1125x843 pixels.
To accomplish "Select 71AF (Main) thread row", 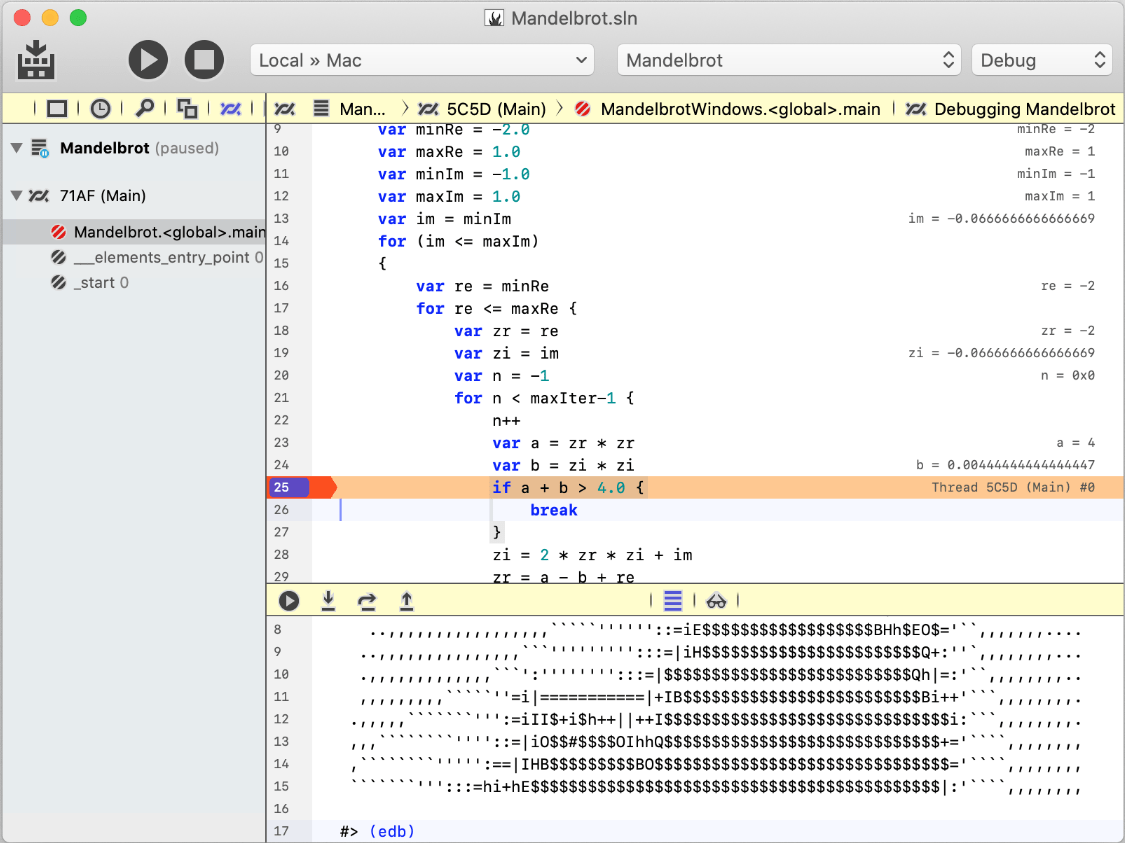I will 134,196.
